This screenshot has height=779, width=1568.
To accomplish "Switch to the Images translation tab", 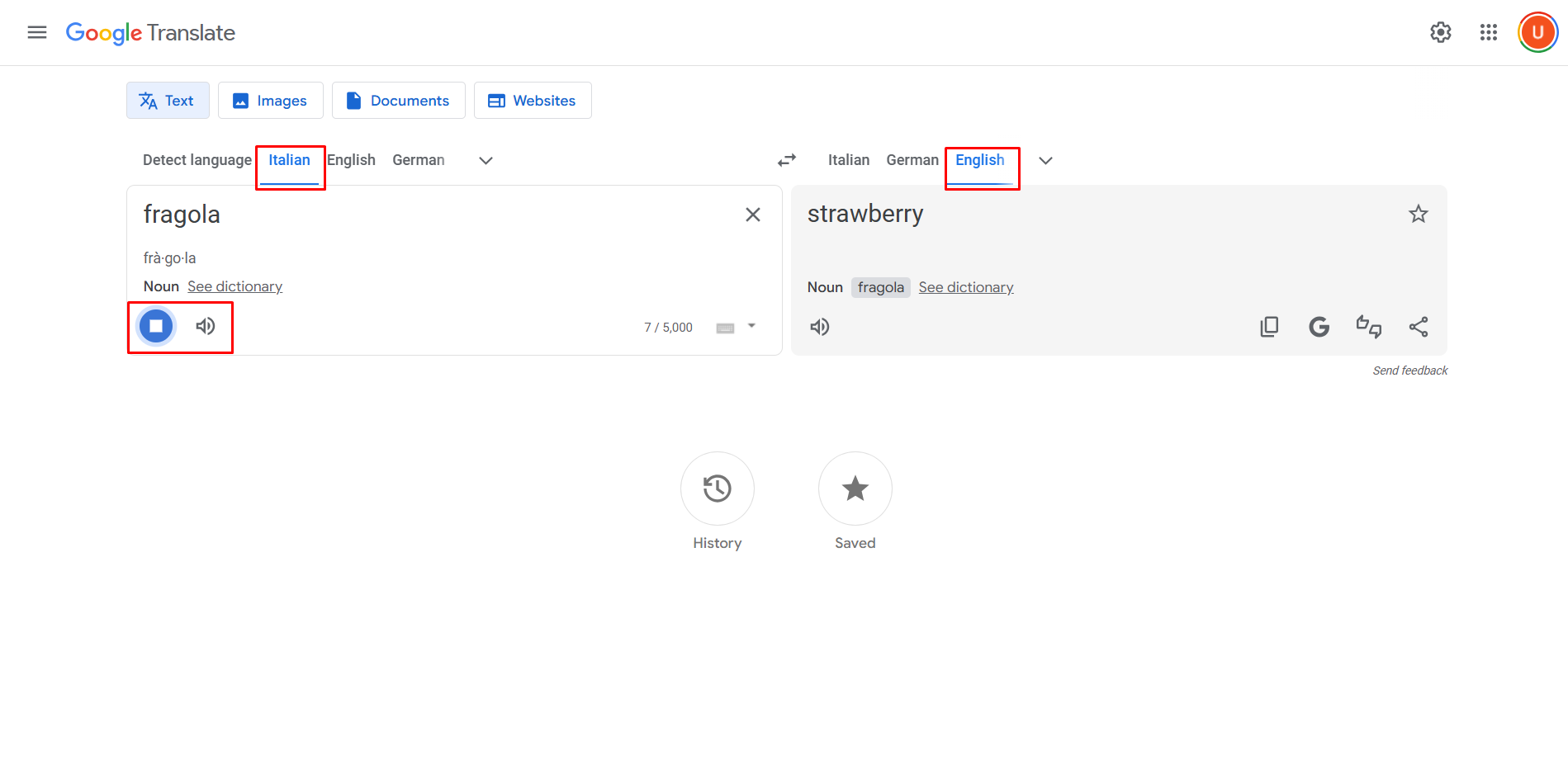I will (x=270, y=100).
